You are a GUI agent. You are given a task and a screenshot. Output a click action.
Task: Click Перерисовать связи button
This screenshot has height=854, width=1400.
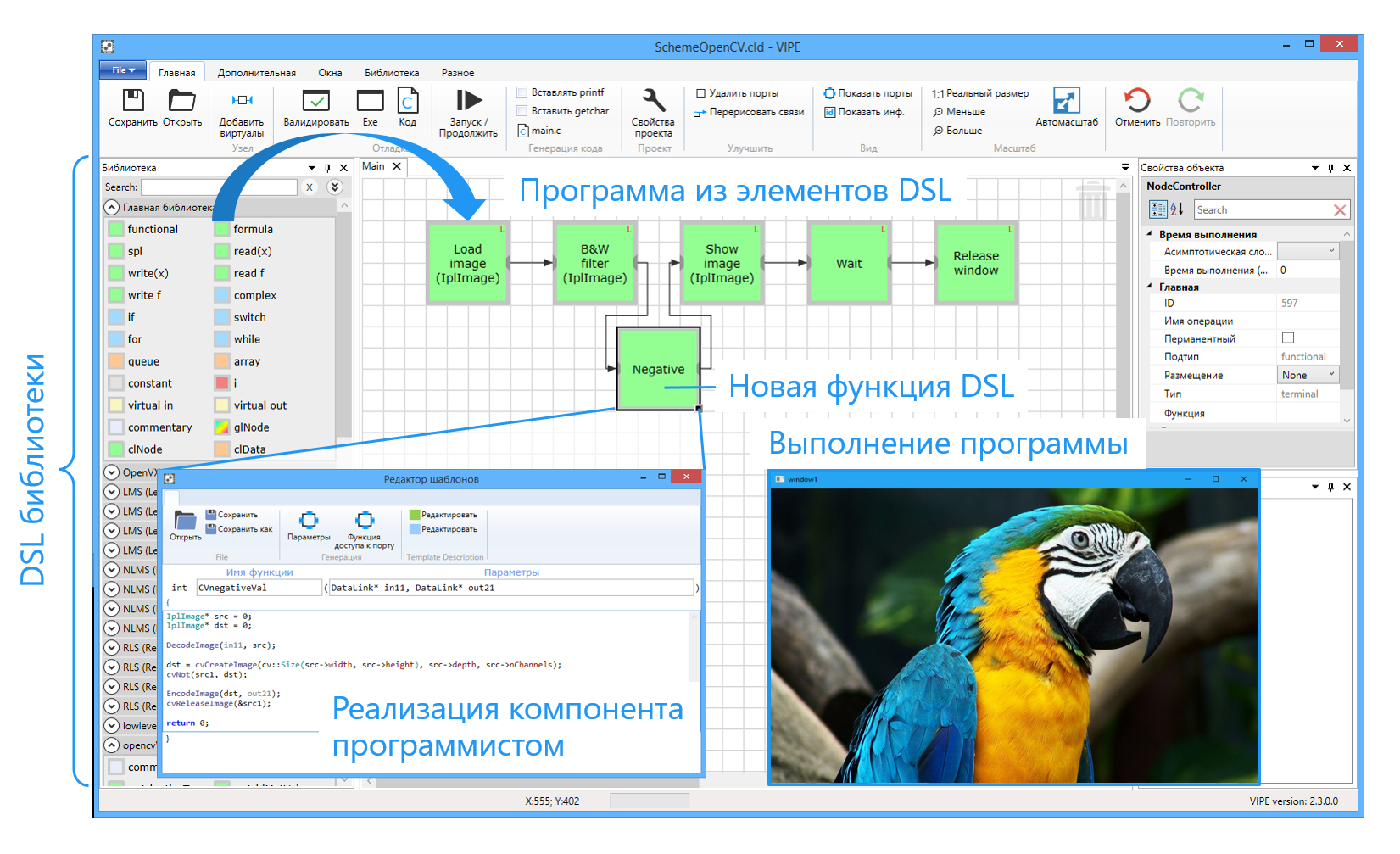749,112
